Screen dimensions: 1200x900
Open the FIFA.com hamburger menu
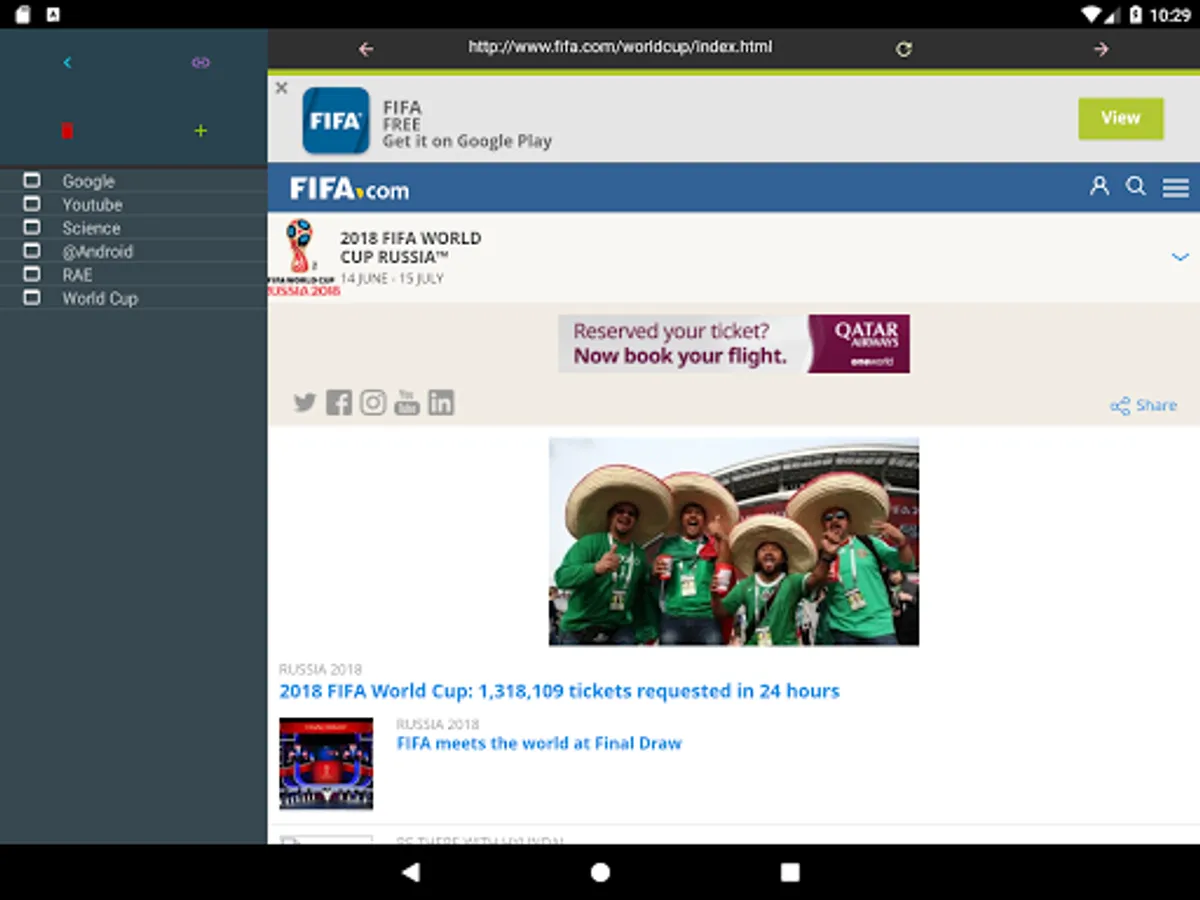(1176, 187)
